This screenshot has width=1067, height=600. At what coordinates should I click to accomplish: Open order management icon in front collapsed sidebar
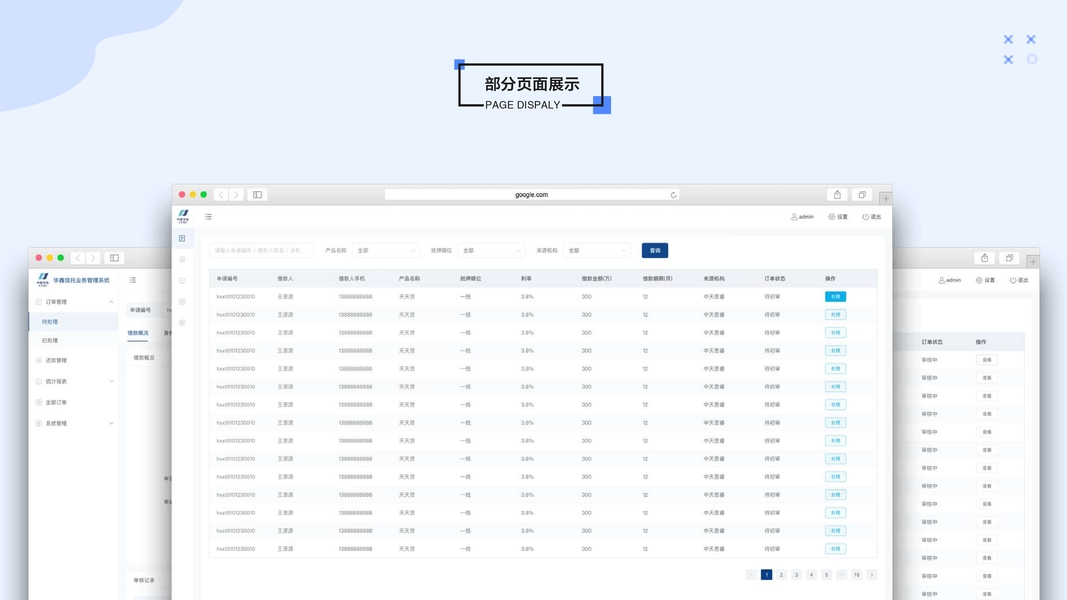[182, 239]
